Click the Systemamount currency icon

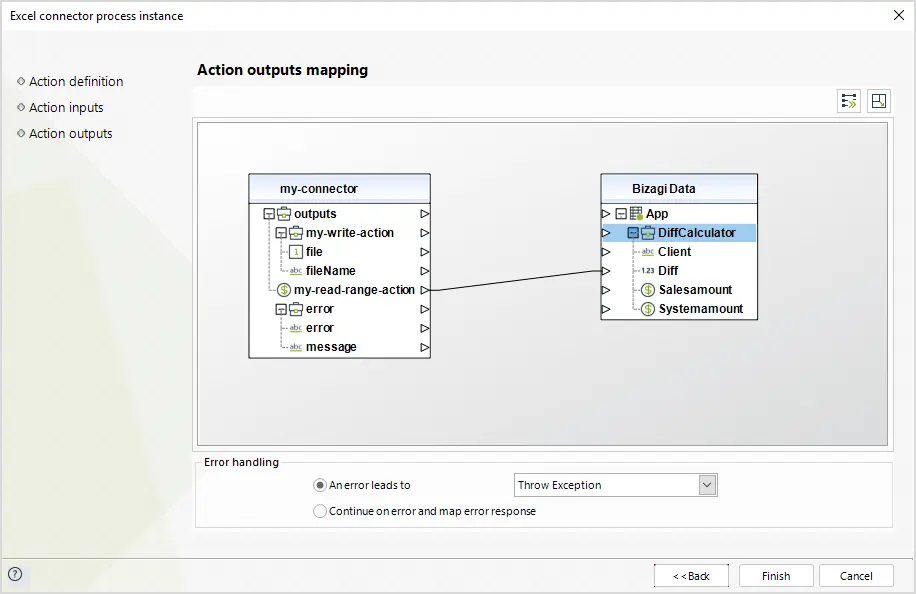click(x=648, y=309)
